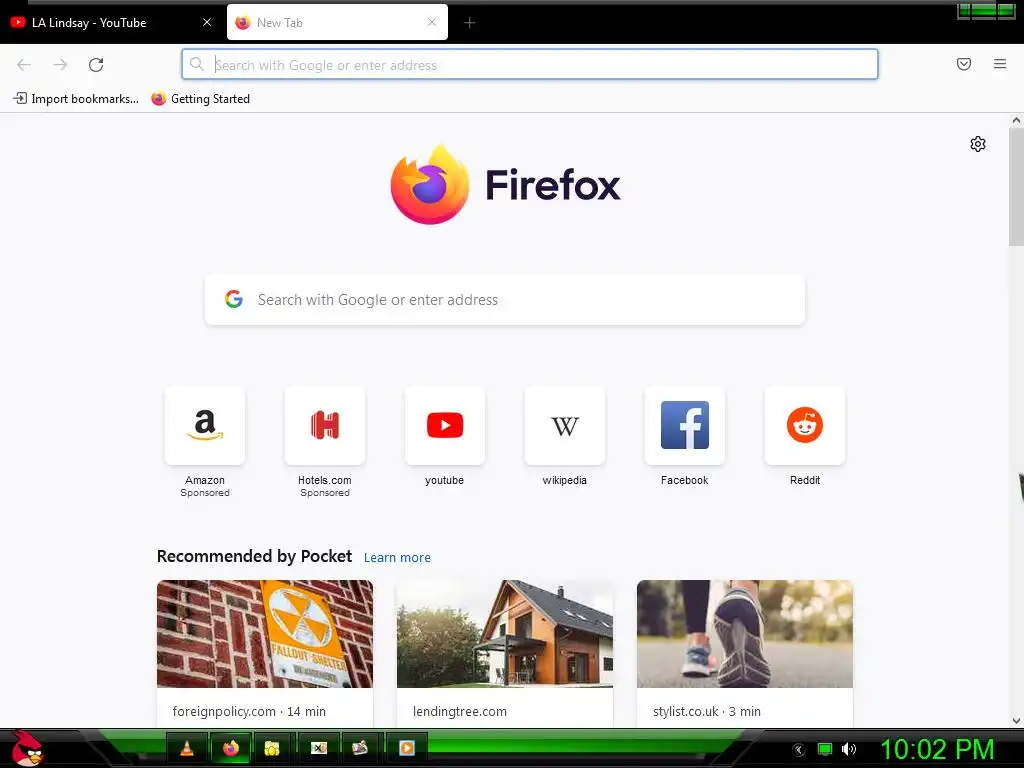Open the paint program taskbar icon
This screenshot has height=768, width=1024.
[x=360, y=748]
